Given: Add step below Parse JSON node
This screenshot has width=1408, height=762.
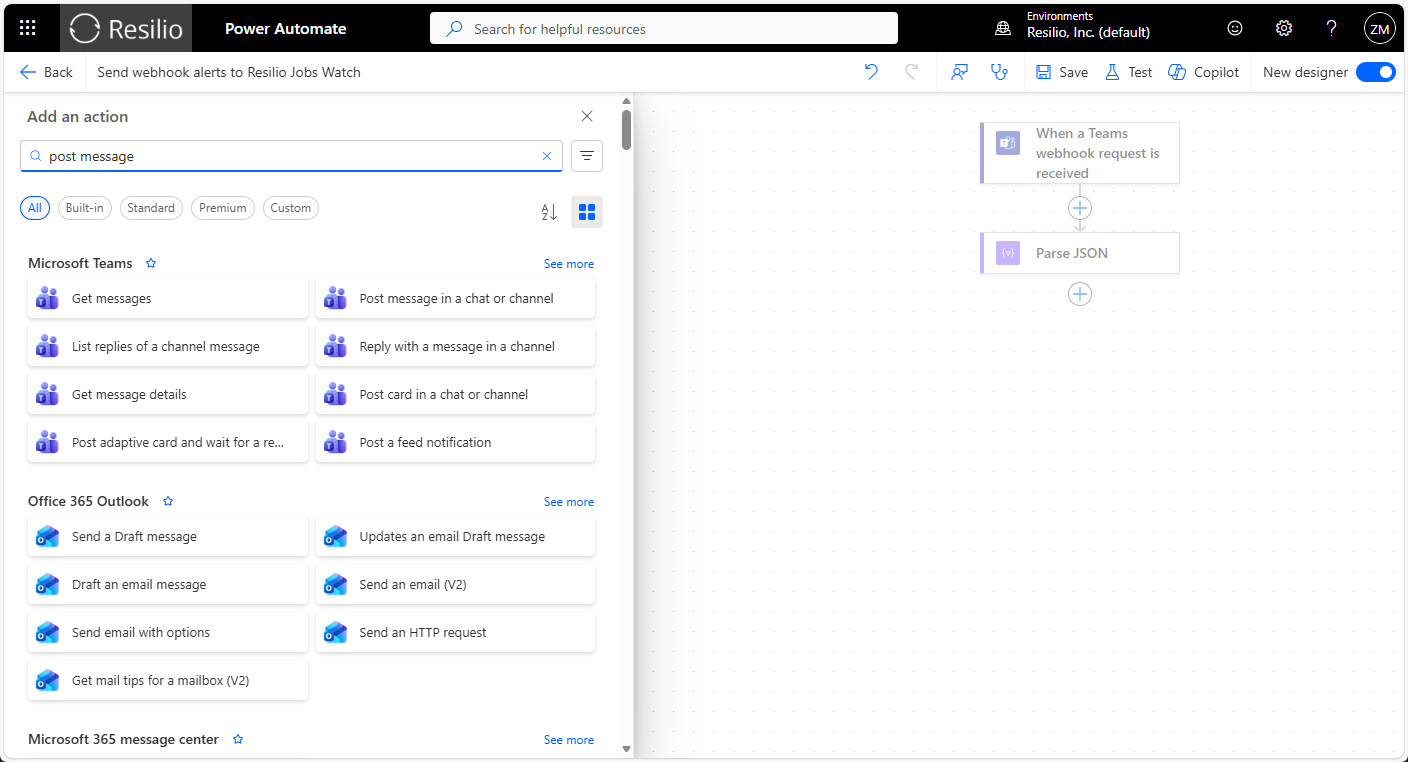Looking at the screenshot, I should [x=1080, y=294].
